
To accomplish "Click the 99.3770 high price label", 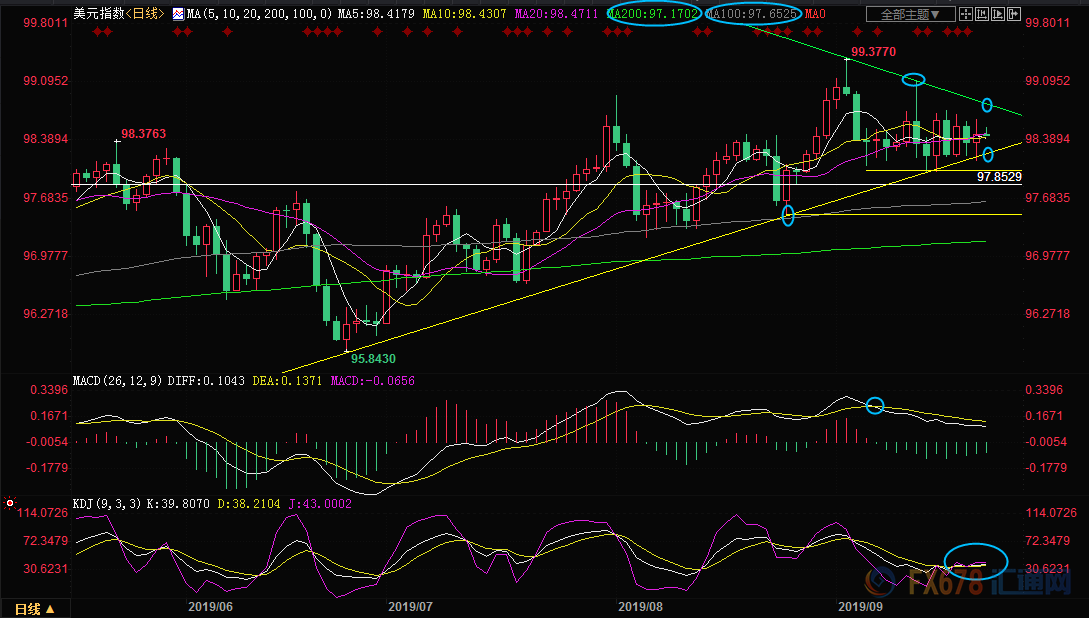I will pyautogui.click(x=872, y=50).
